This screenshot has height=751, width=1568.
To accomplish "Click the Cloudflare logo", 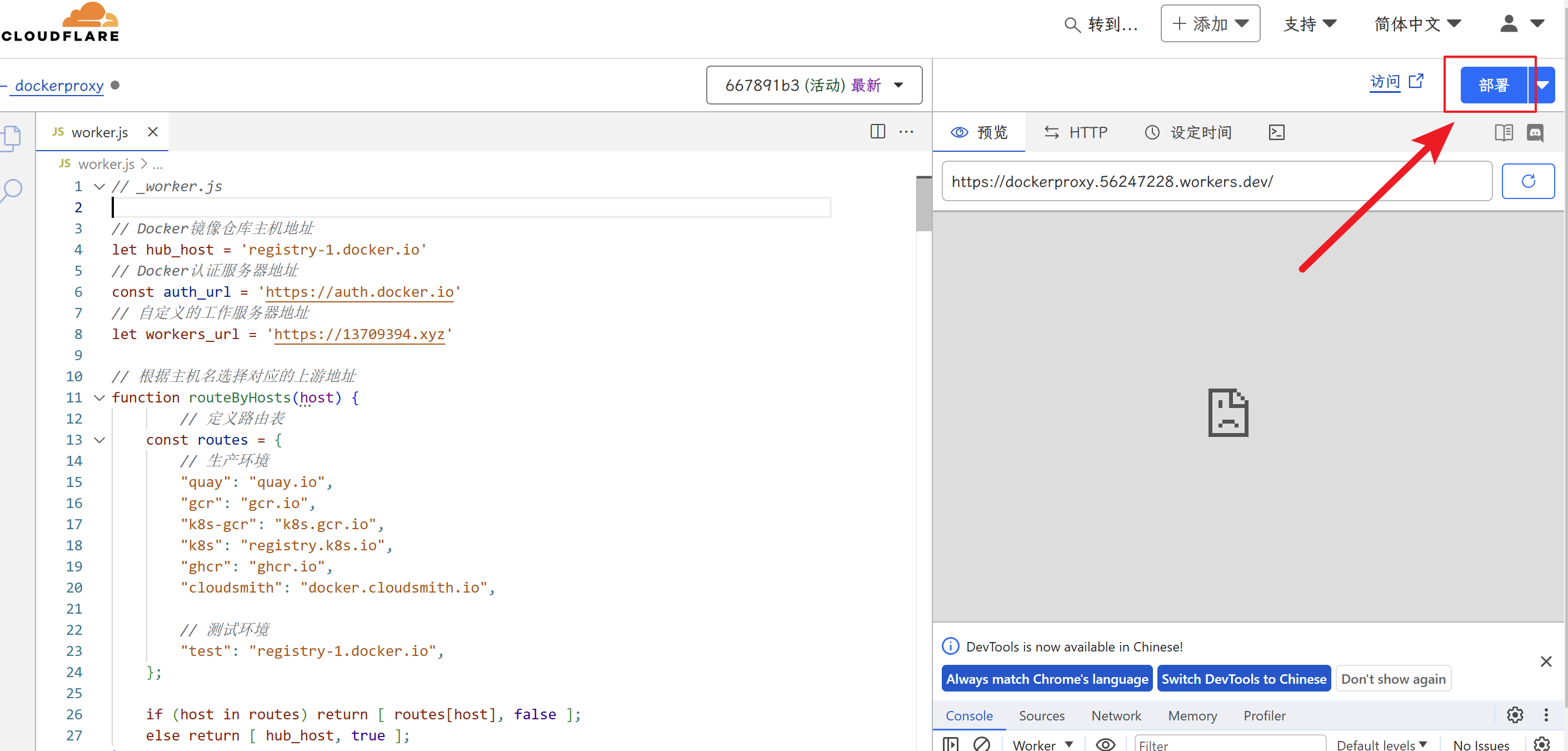I will 59,23.
